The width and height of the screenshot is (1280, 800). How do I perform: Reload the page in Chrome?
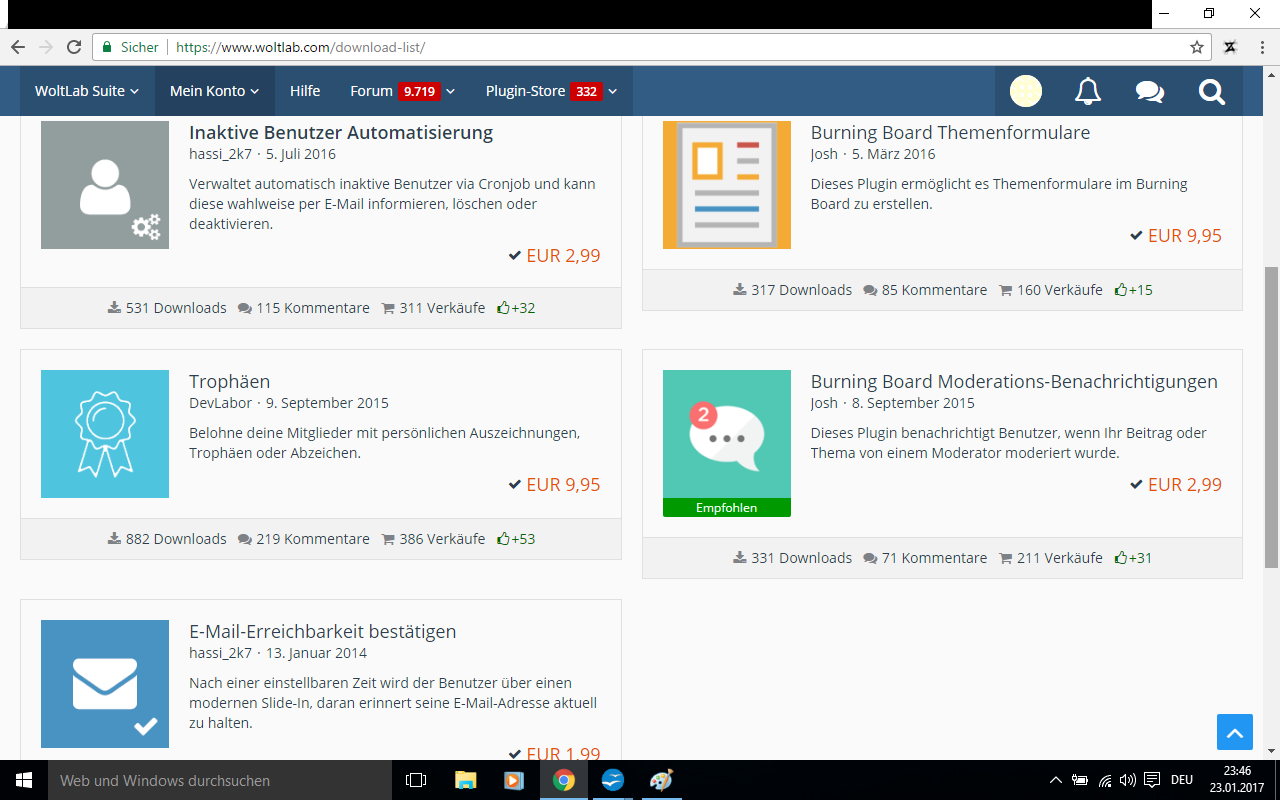click(74, 47)
